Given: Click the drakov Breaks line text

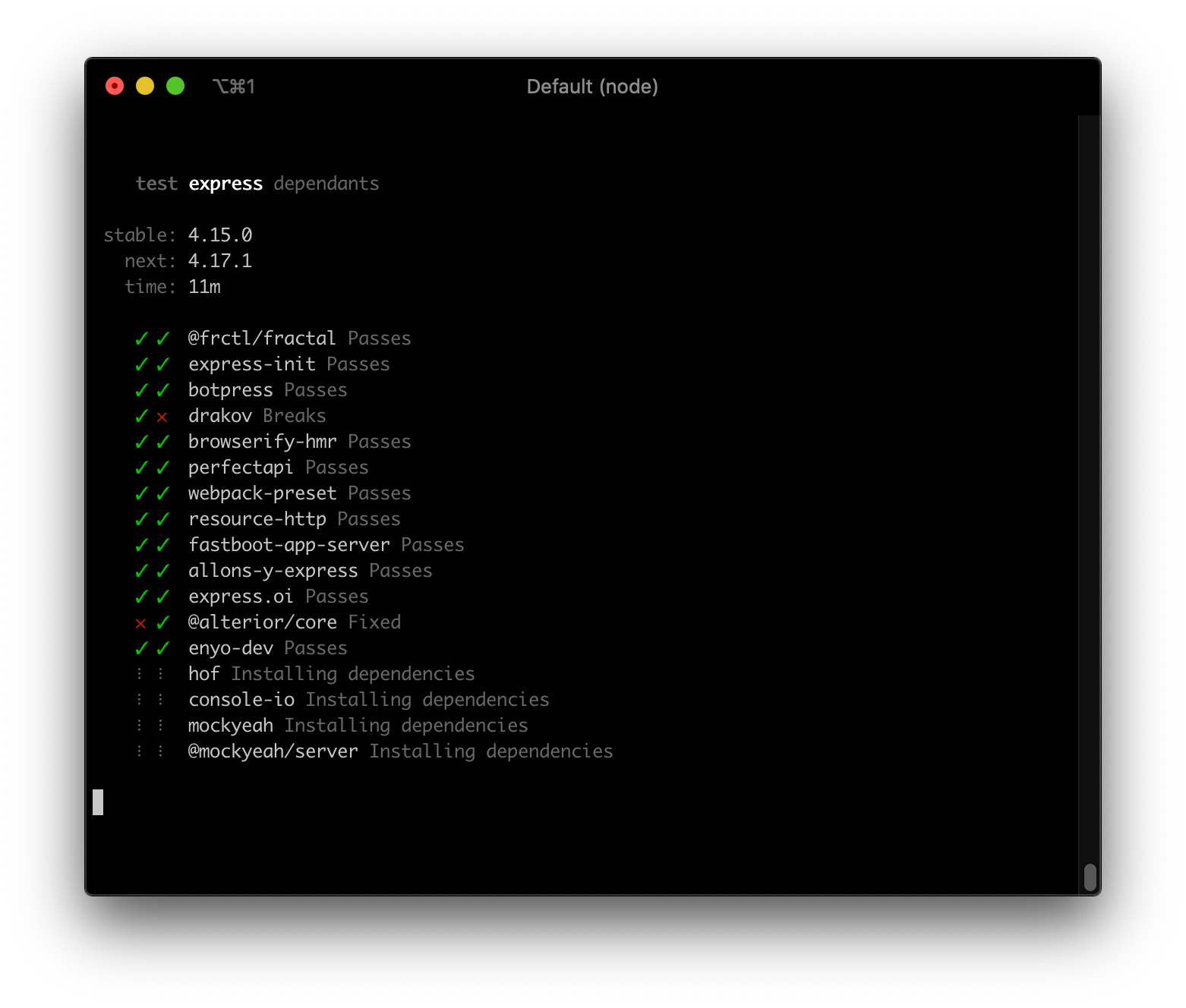Looking at the screenshot, I should 257,416.
